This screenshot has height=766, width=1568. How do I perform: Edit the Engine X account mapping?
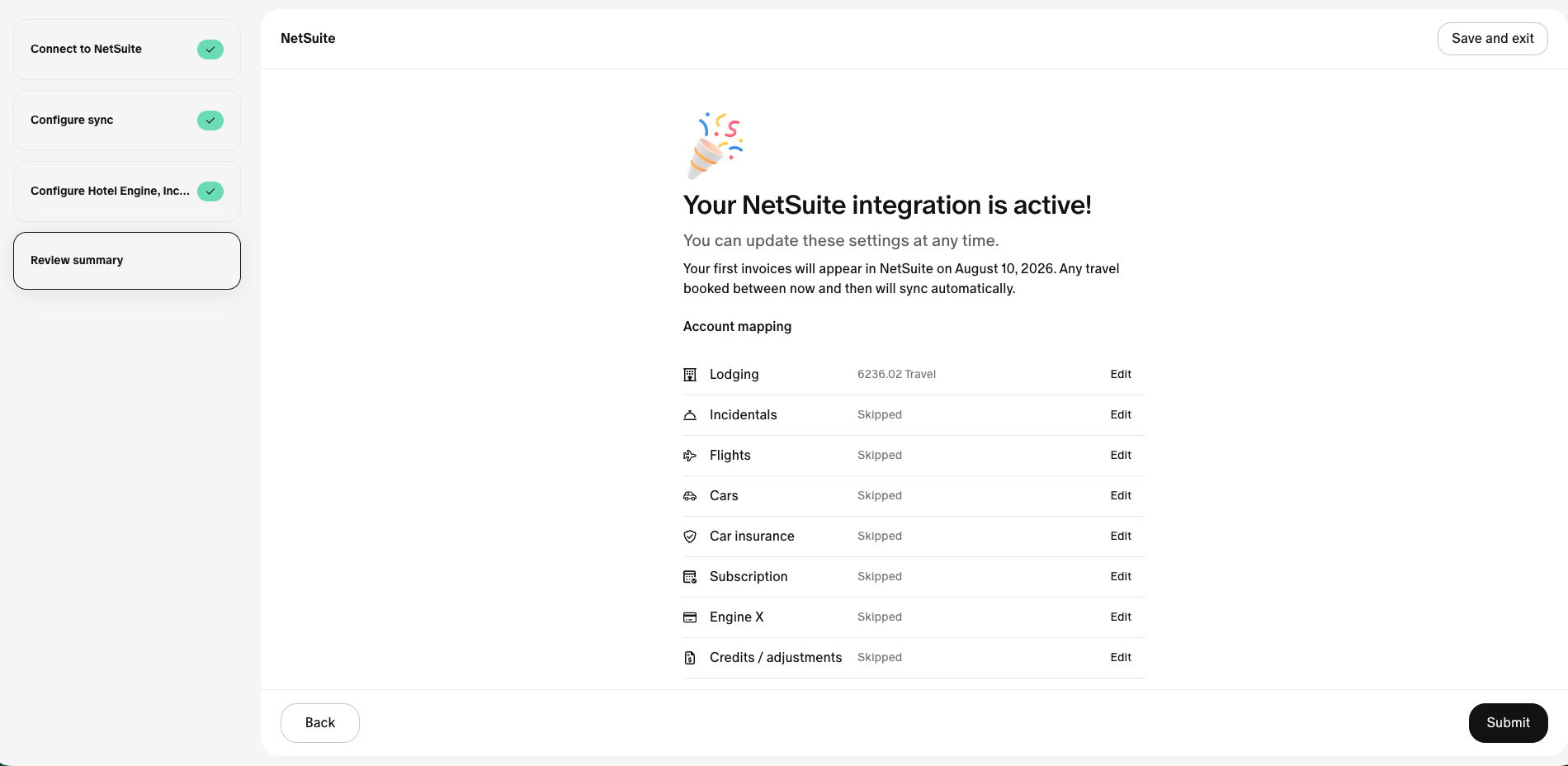(1121, 617)
